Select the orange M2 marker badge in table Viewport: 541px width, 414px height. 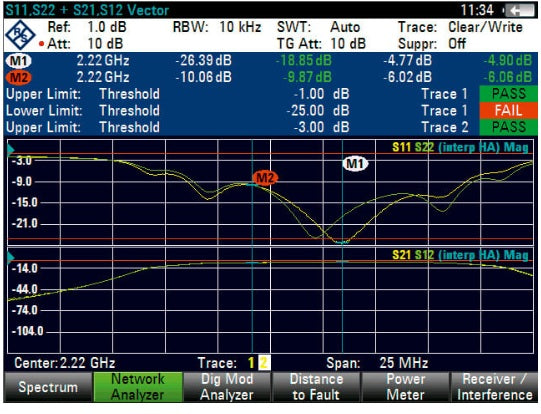click(x=19, y=77)
